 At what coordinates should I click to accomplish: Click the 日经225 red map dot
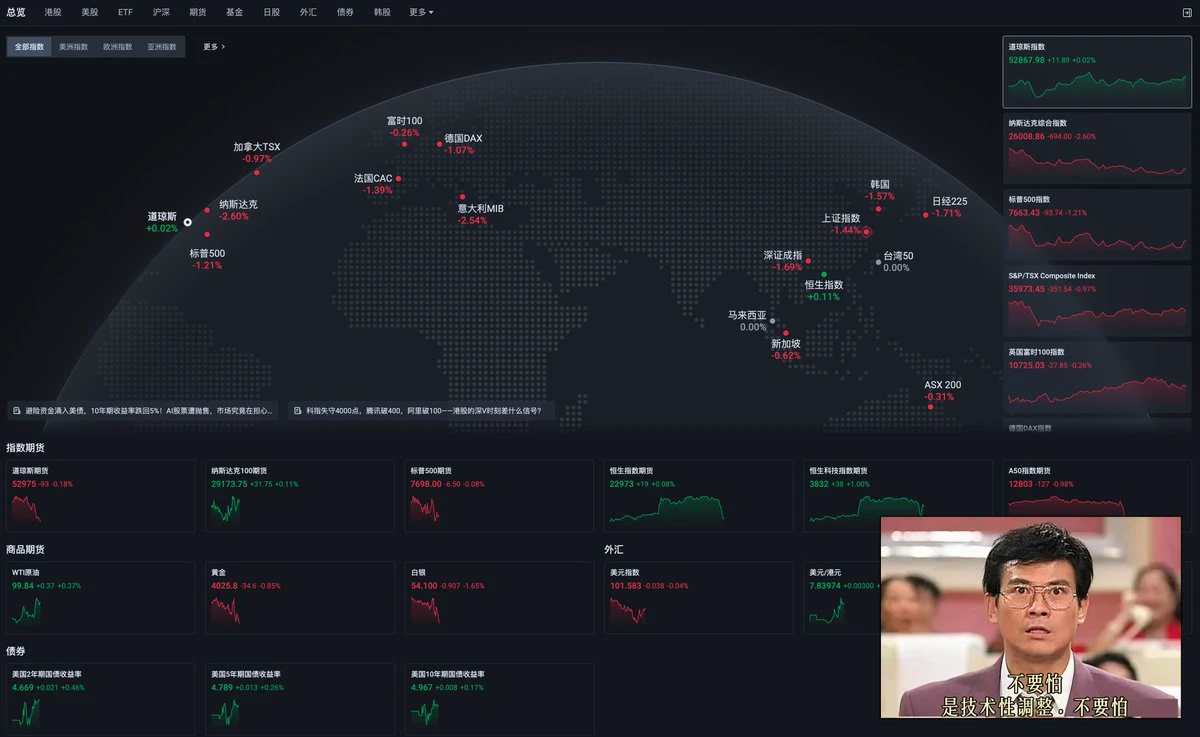coord(926,214)
